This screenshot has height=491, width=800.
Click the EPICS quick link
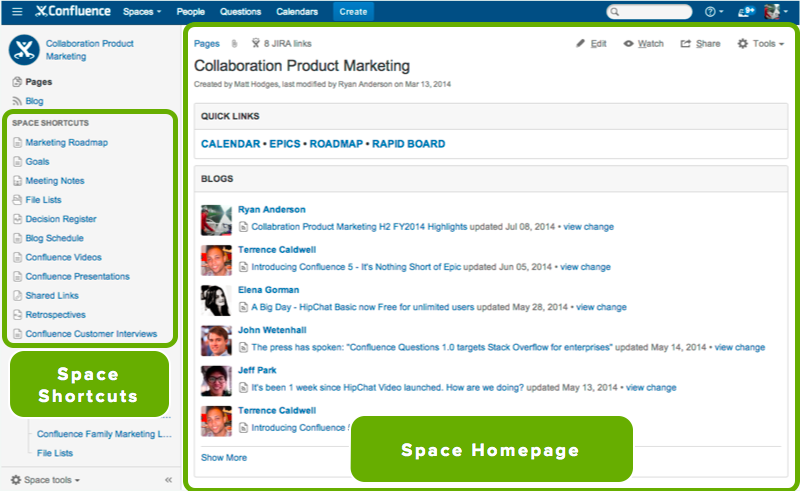pyautogui.click(x=285, y=144)
